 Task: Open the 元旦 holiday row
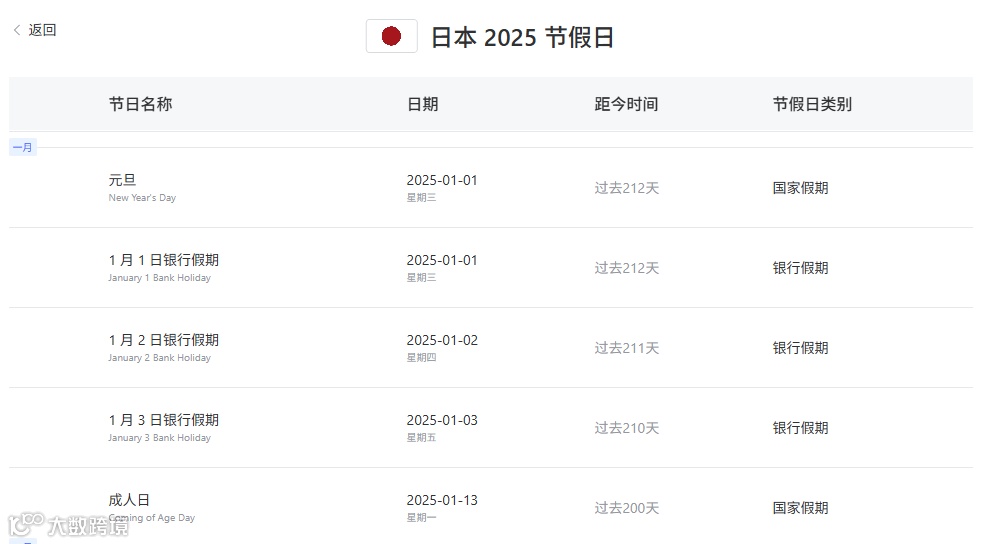click(x=491, y=188)
